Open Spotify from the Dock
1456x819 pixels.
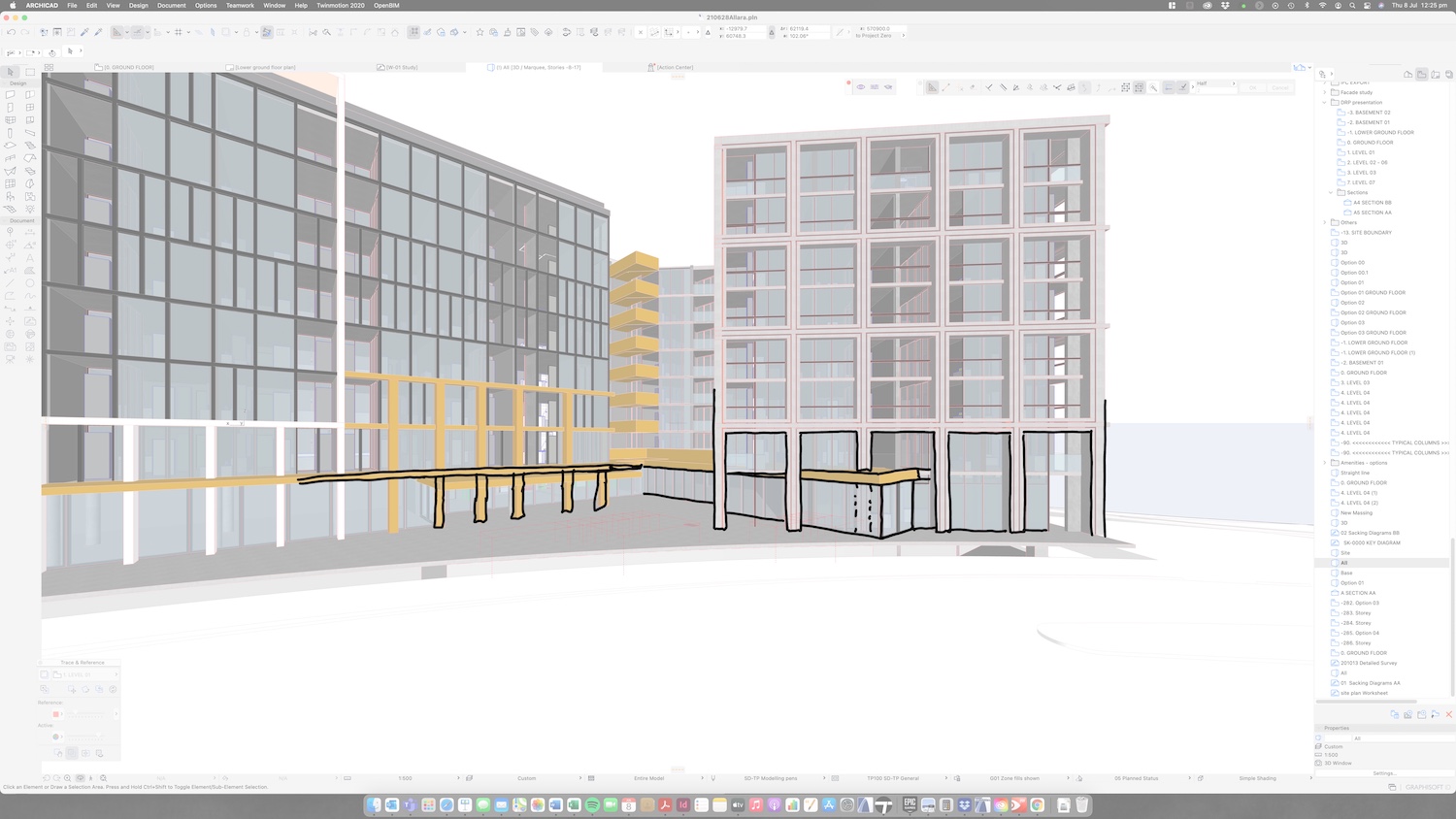592,805
